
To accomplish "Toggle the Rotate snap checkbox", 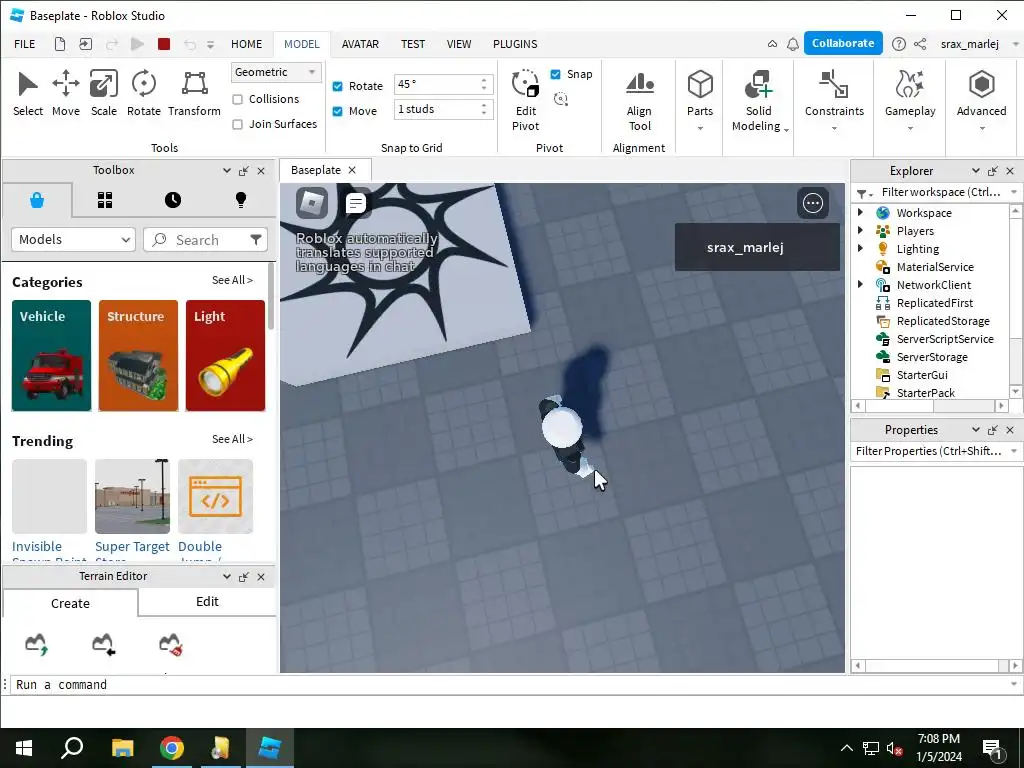I will point(338,86).
